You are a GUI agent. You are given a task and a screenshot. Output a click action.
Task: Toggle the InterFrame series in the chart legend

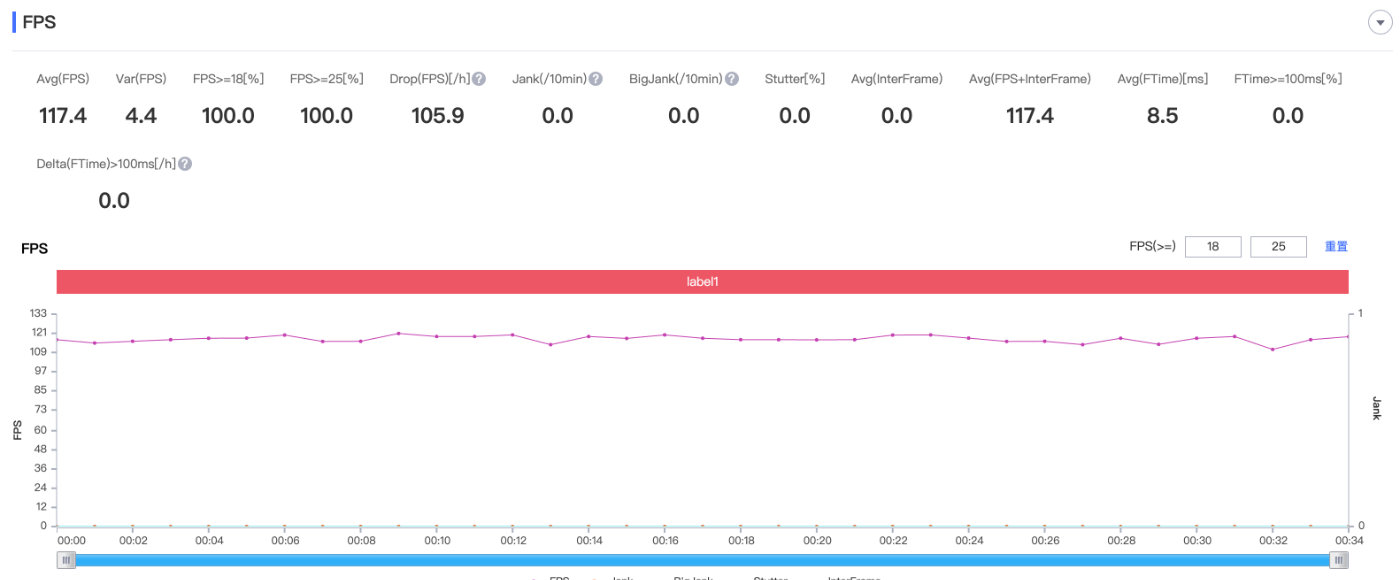pos(853,577)
